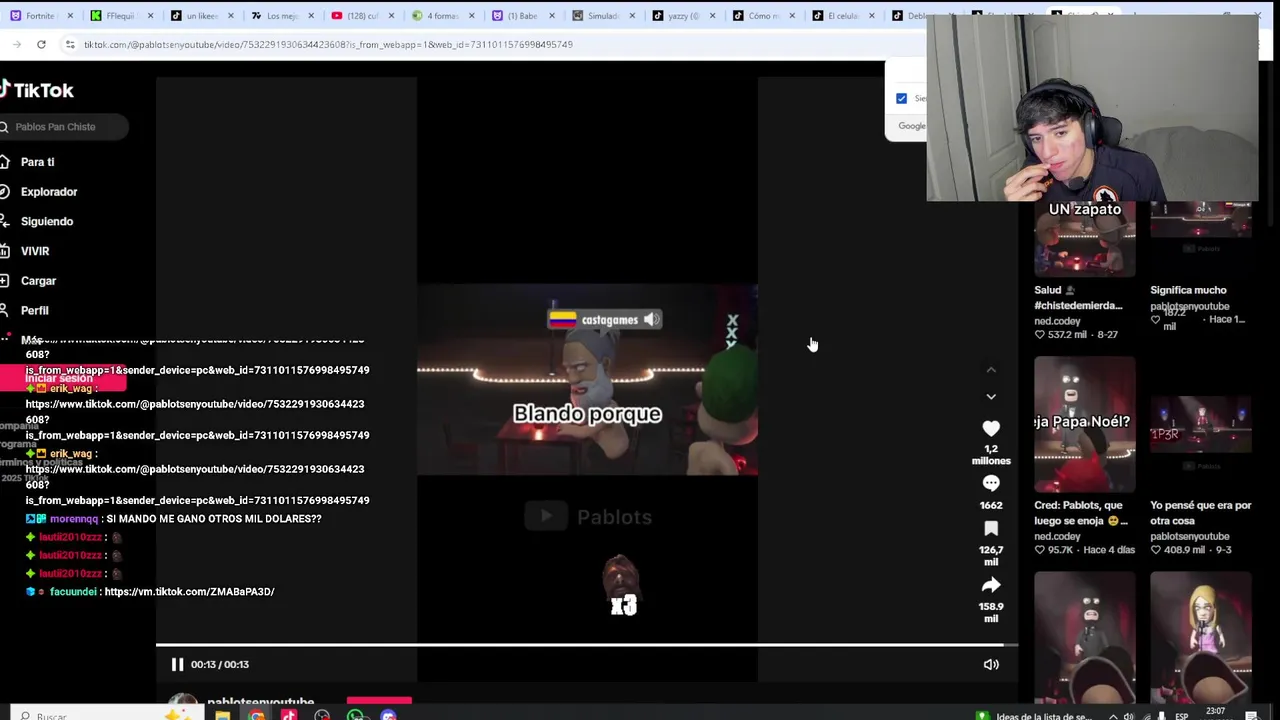Click the ESP language indicator

point(1182,716)
